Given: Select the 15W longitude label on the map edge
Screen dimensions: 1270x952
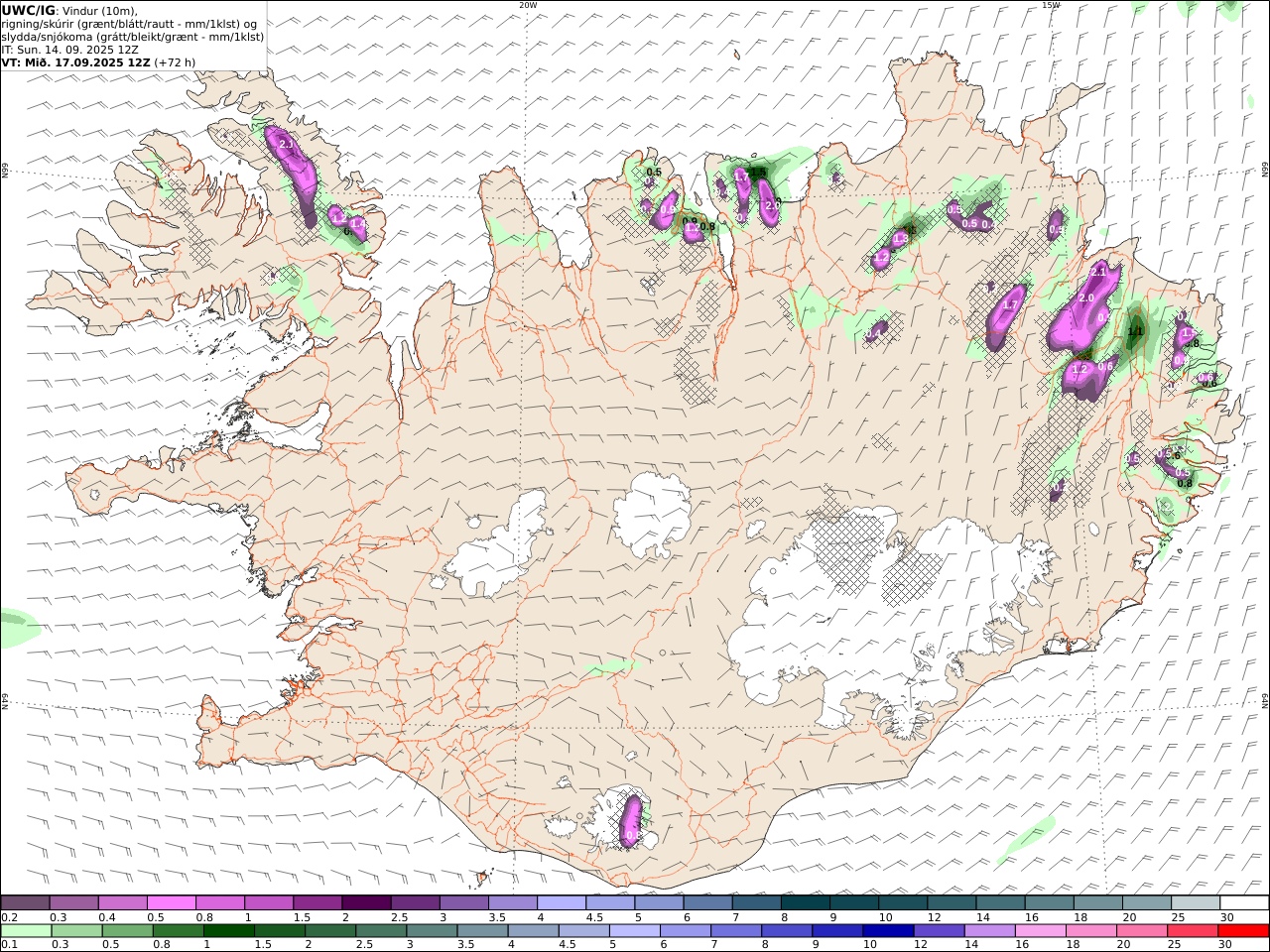Looking at the screenshot, I should 1051,5.
